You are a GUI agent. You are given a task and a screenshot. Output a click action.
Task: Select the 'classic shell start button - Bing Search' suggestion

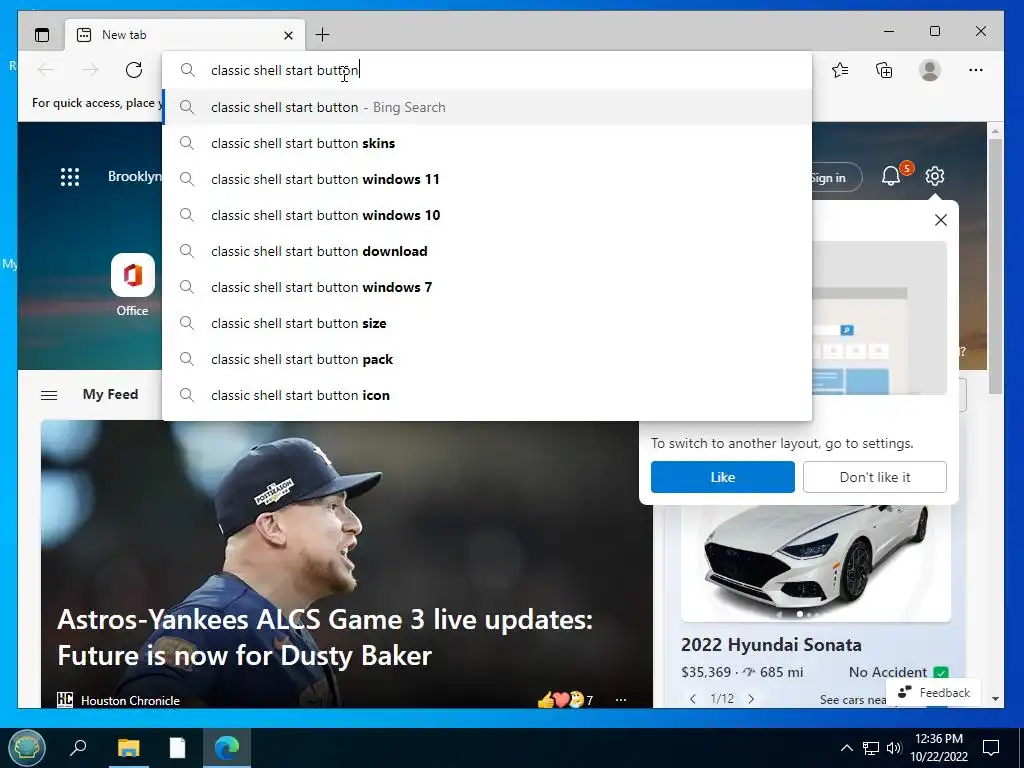coord(487,107)
